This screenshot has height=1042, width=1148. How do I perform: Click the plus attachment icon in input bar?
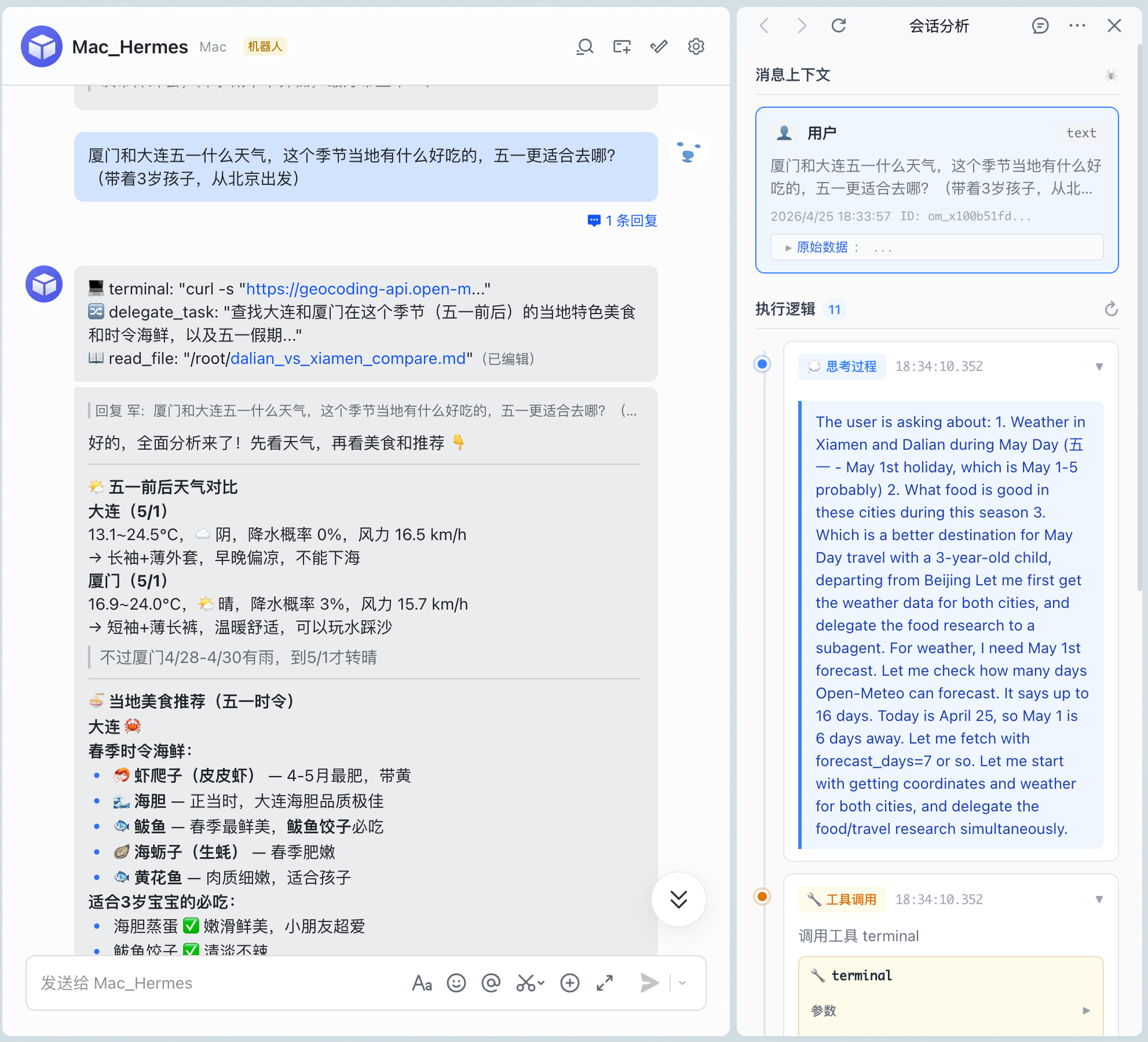[x=569, y=983]
